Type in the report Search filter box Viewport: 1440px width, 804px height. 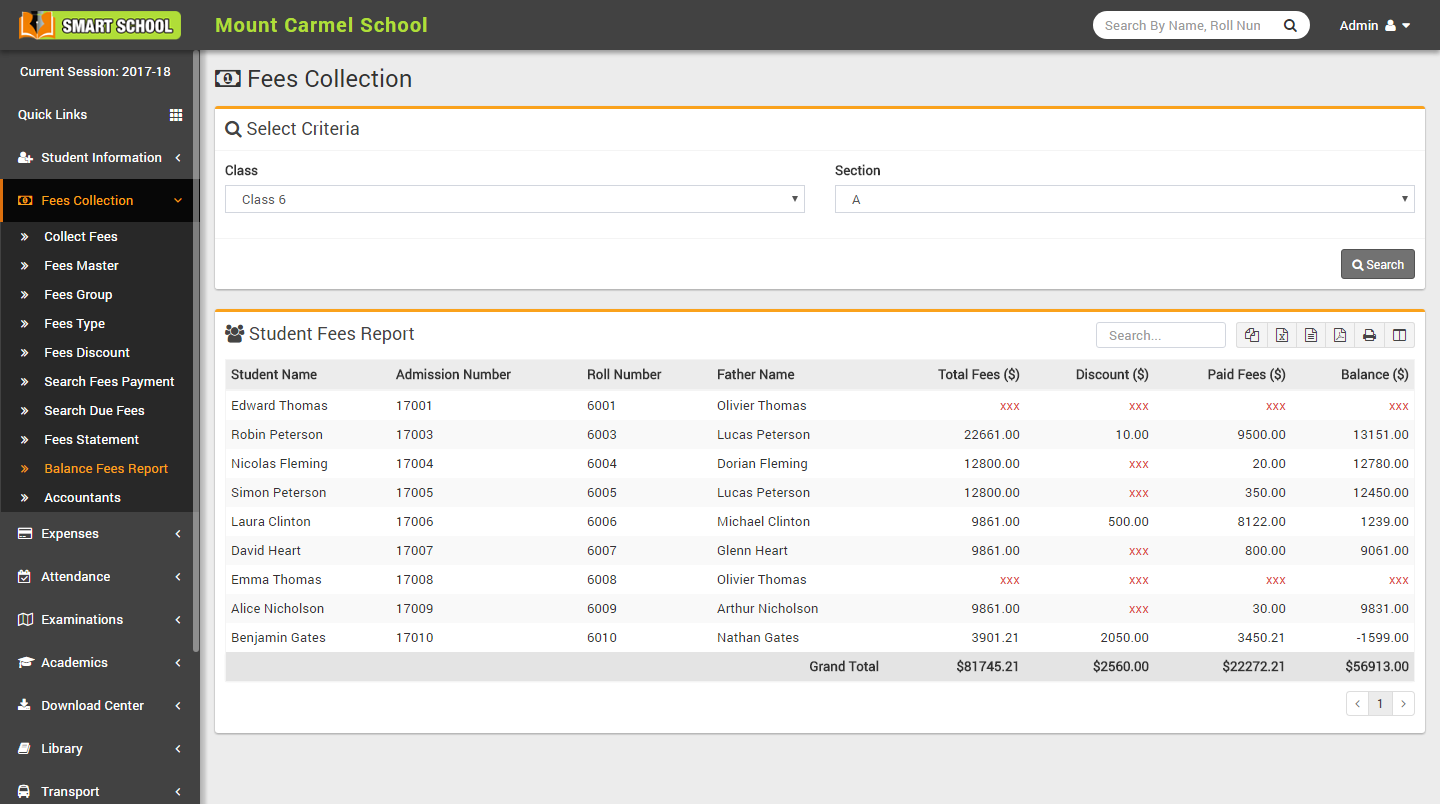point(1160,334)
